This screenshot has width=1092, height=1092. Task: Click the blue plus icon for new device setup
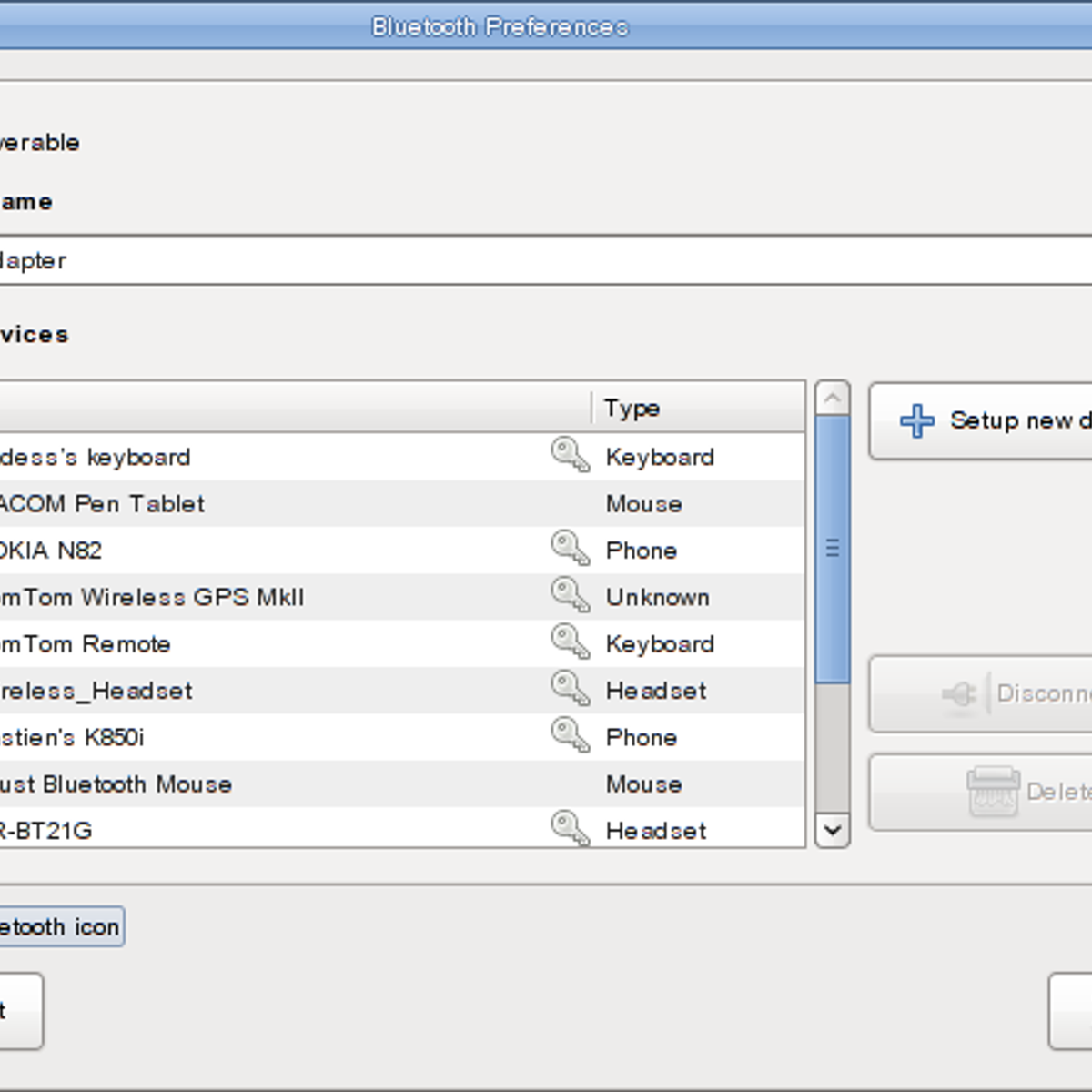pos(917,420)
